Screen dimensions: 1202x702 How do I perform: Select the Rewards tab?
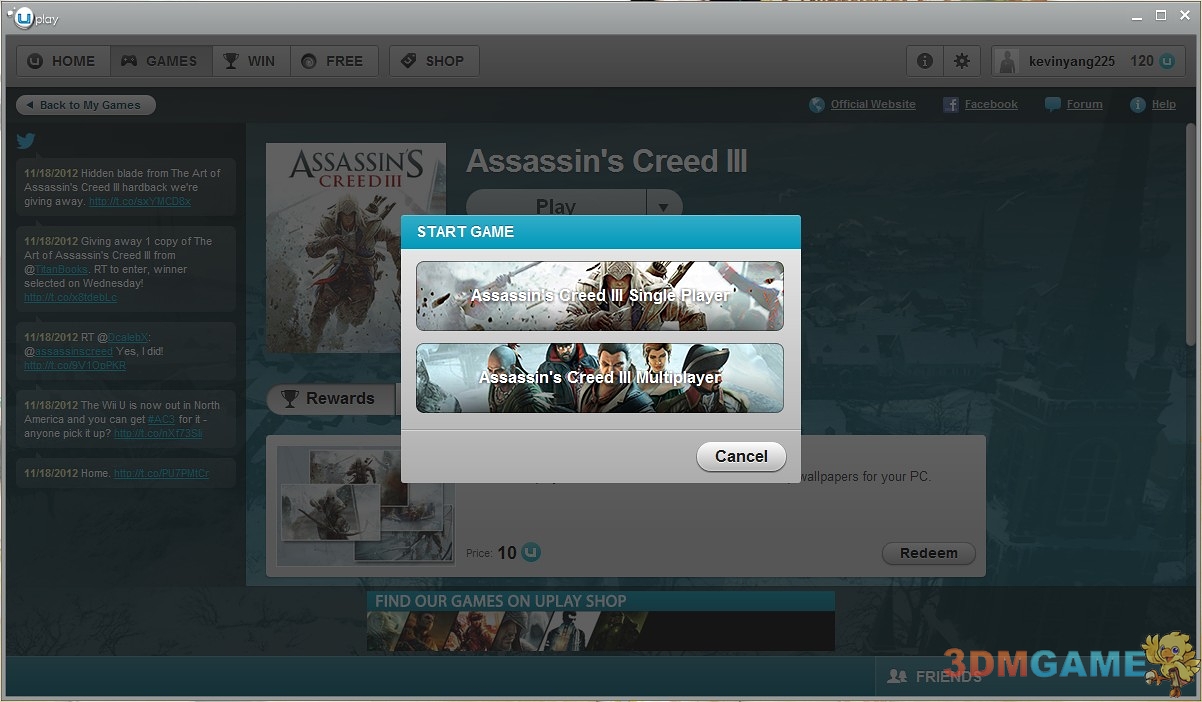[330, 398]
